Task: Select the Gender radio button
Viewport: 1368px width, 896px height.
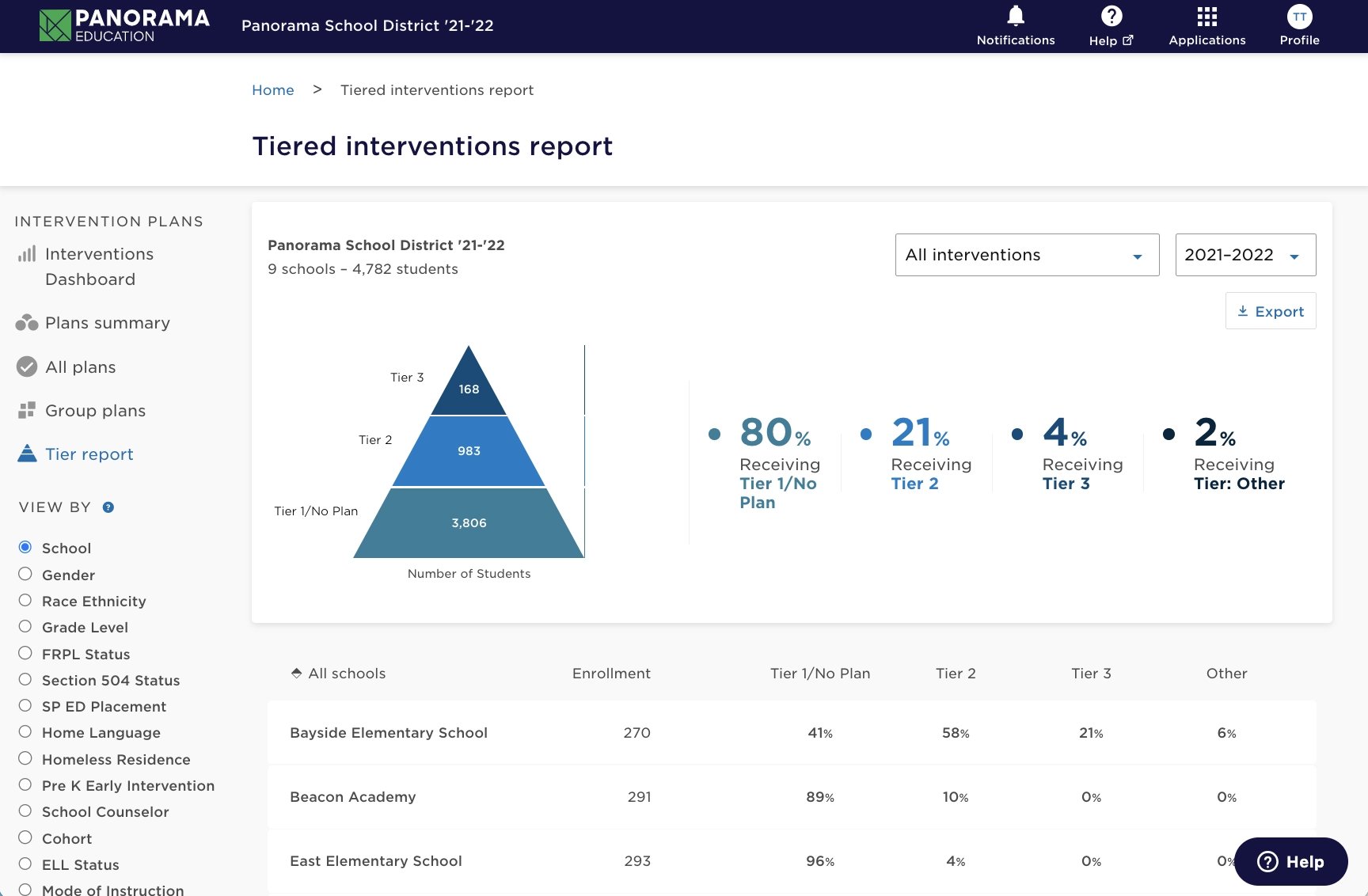Action: pyautogui.click(x=25, y=574)
